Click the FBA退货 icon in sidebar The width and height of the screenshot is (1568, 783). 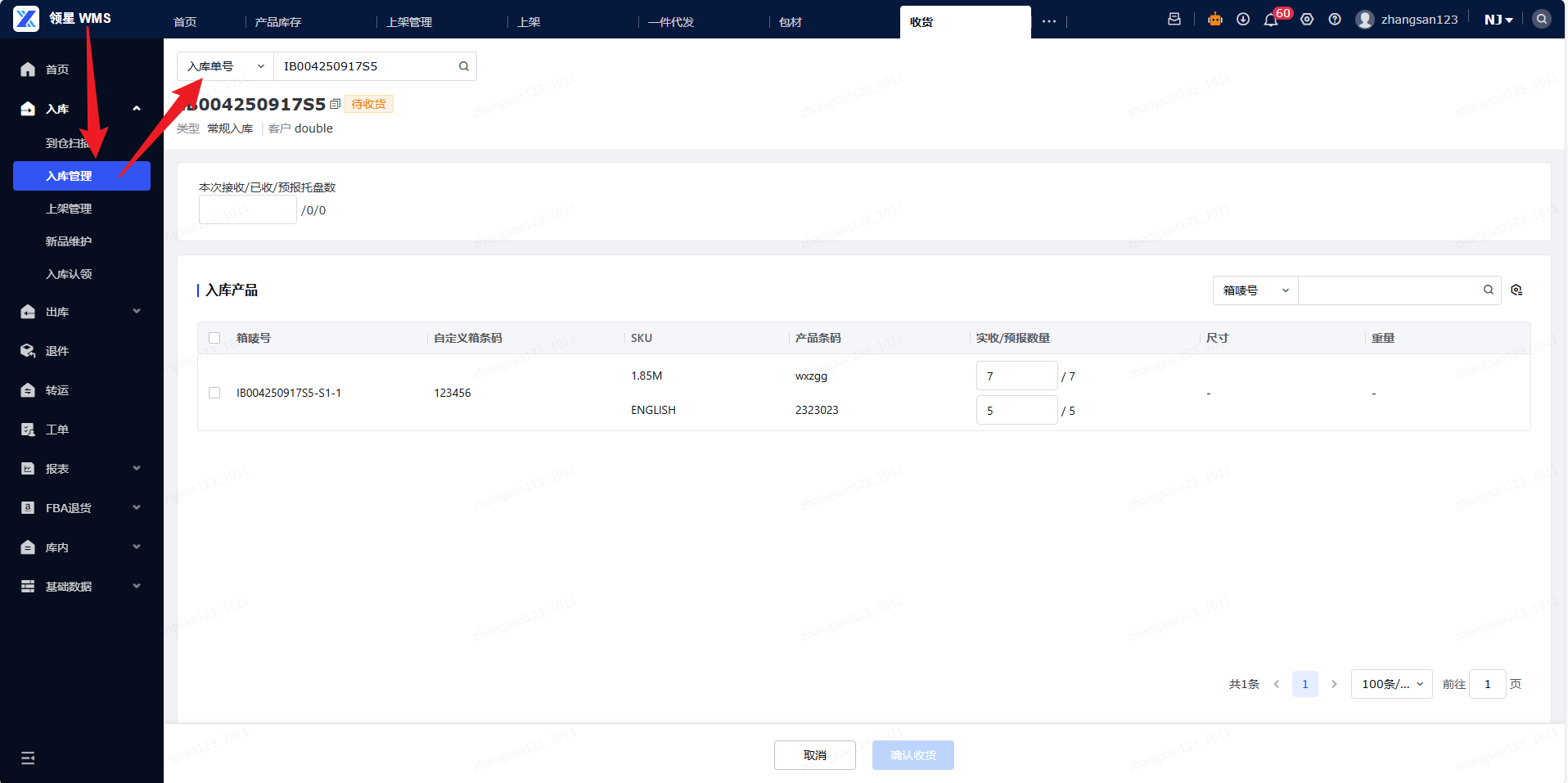click(x=28, y=508)
